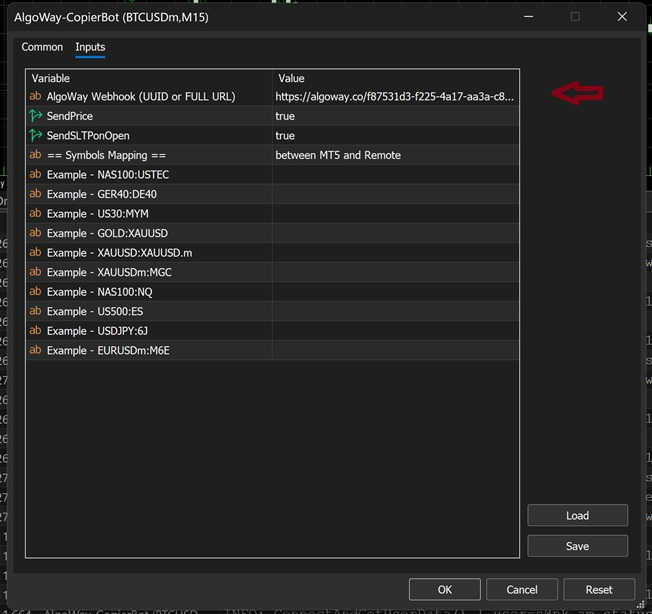Click the ab icon beside USDJPY:6J

pyautogui.click(x=35, y=330)
